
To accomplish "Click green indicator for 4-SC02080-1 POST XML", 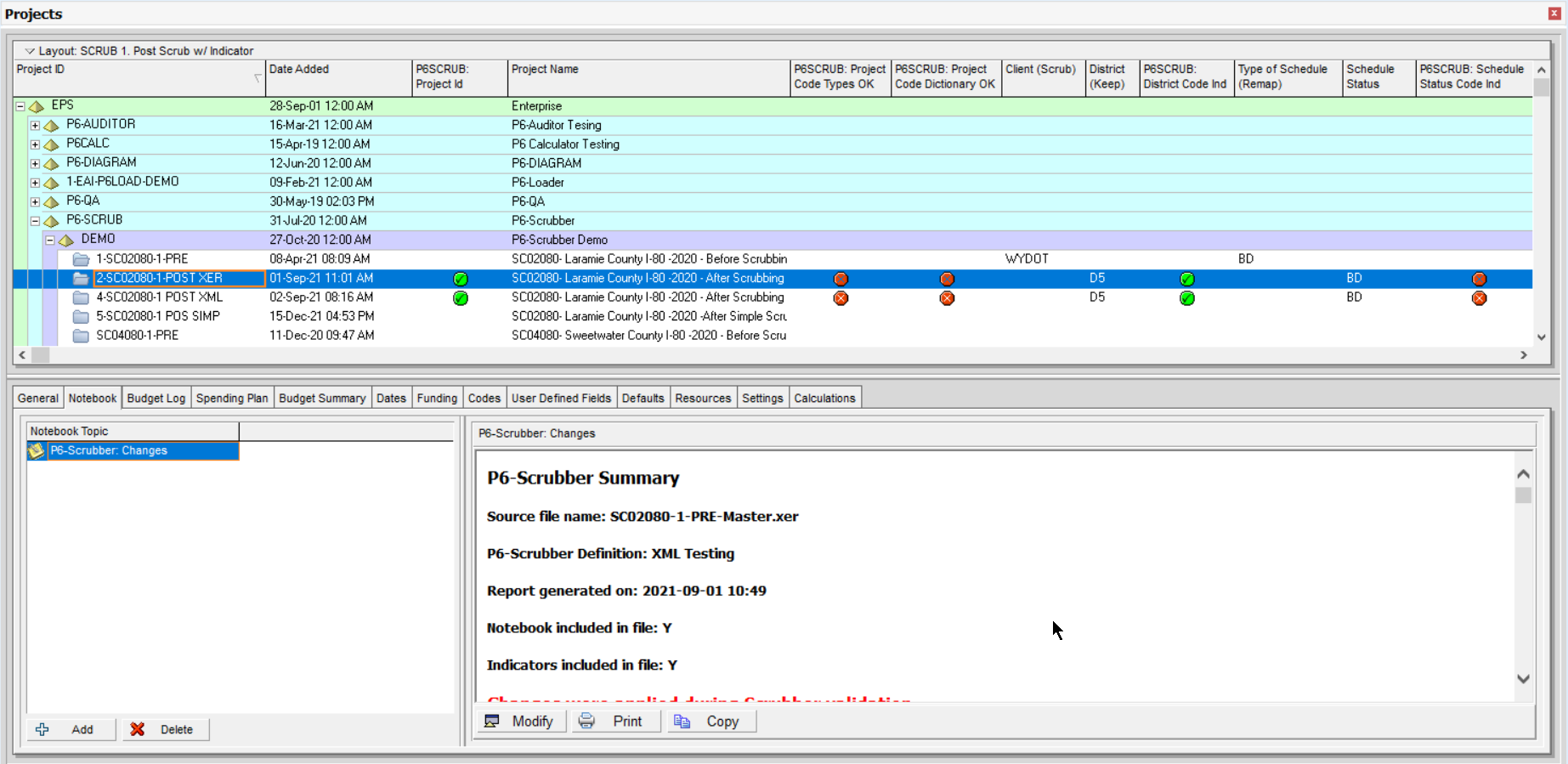I will (461, 298).
